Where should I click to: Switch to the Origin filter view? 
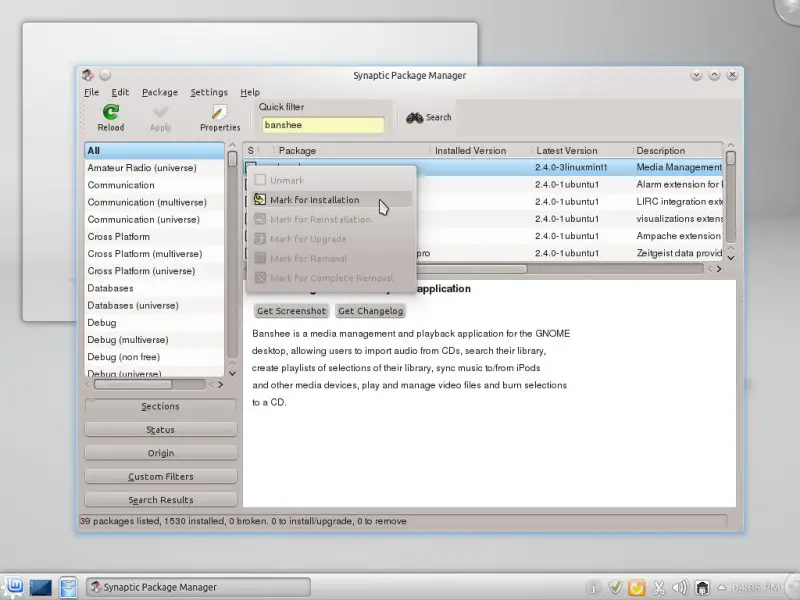pos(161,453)
